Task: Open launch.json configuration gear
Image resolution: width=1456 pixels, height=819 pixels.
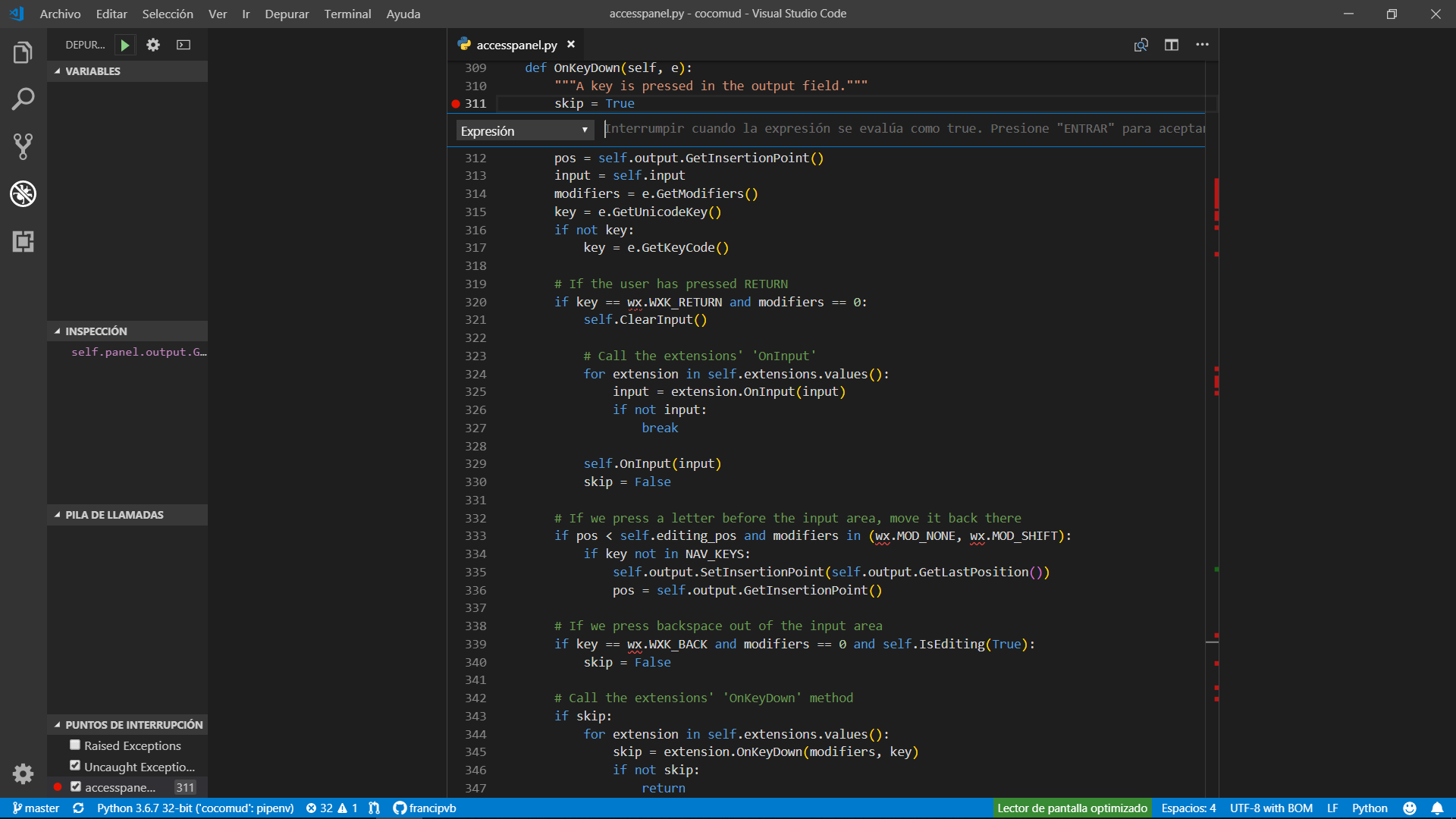Action: [x=153, y=45]
